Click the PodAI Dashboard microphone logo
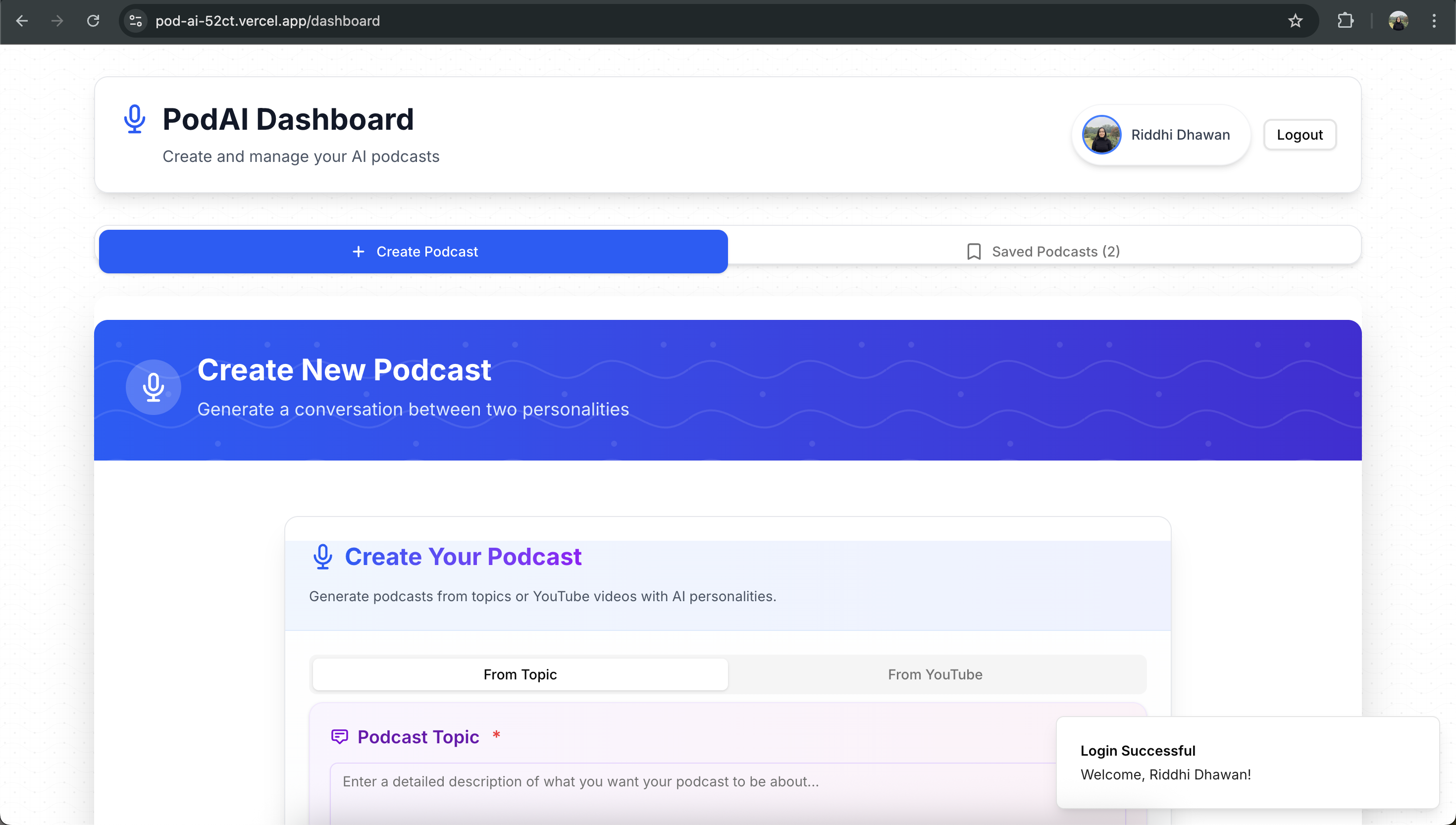 134,119
